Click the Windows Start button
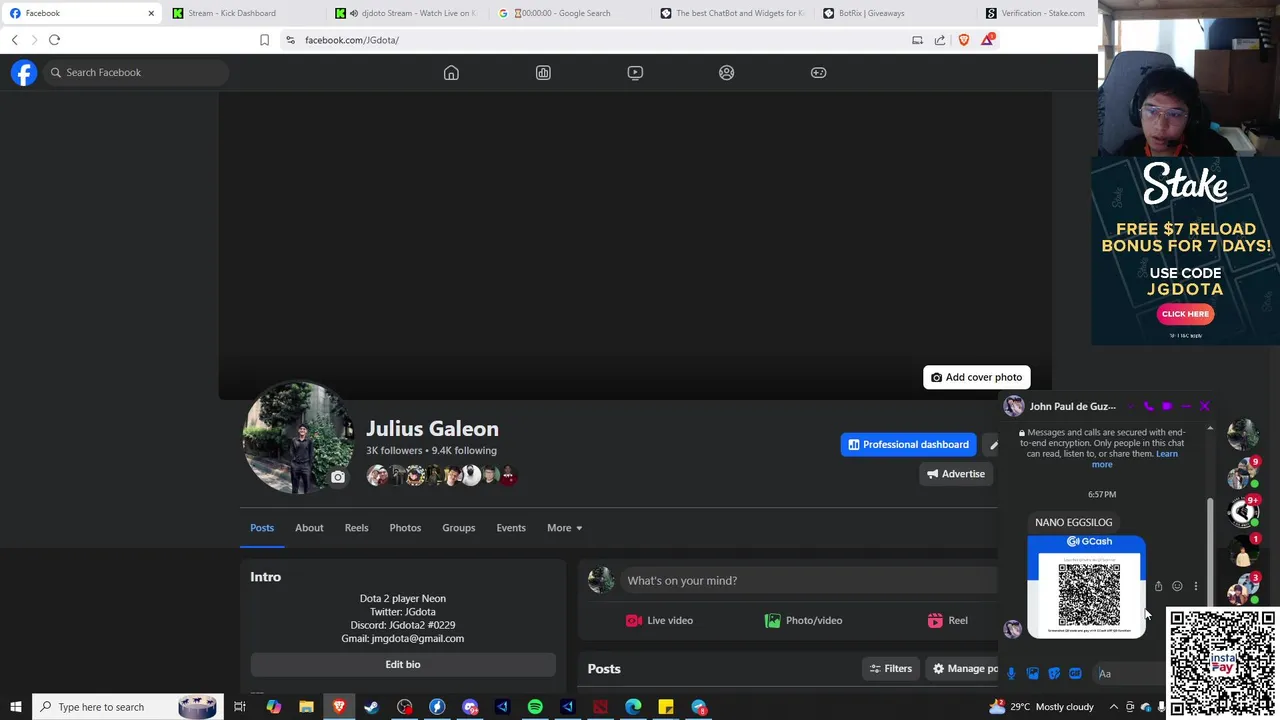Viewport: 1280px width, 720px height. [x=16, y=707]
